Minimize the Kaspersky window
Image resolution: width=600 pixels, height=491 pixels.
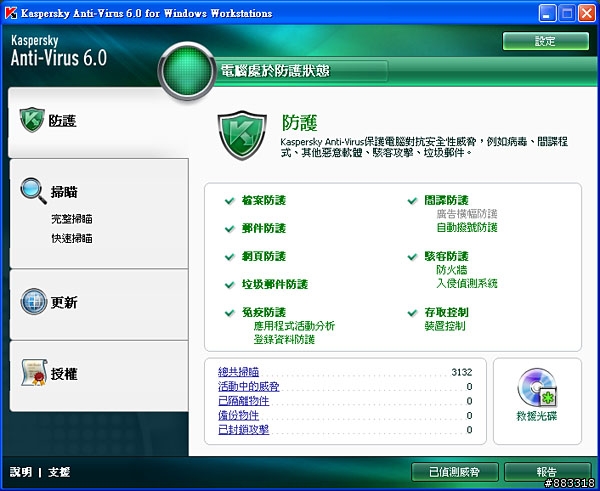click(x=547, y=13)
